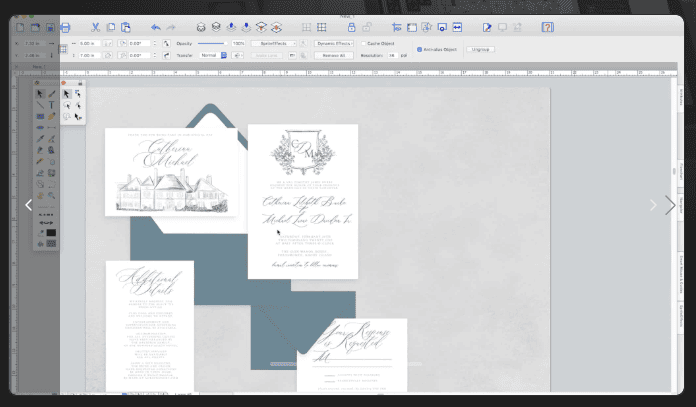The image size is (696, 407).
Task: Select the Dimension line tool
Action: tap(51, 127)
